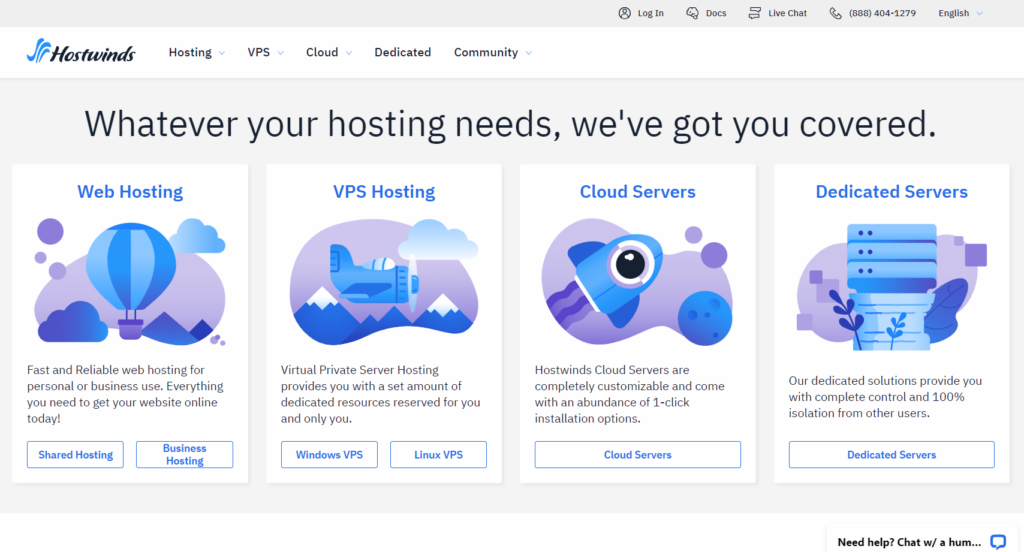Expand the Community menu chevron
This screenshot has width=1024, height=552.
[x=528, y=53]
